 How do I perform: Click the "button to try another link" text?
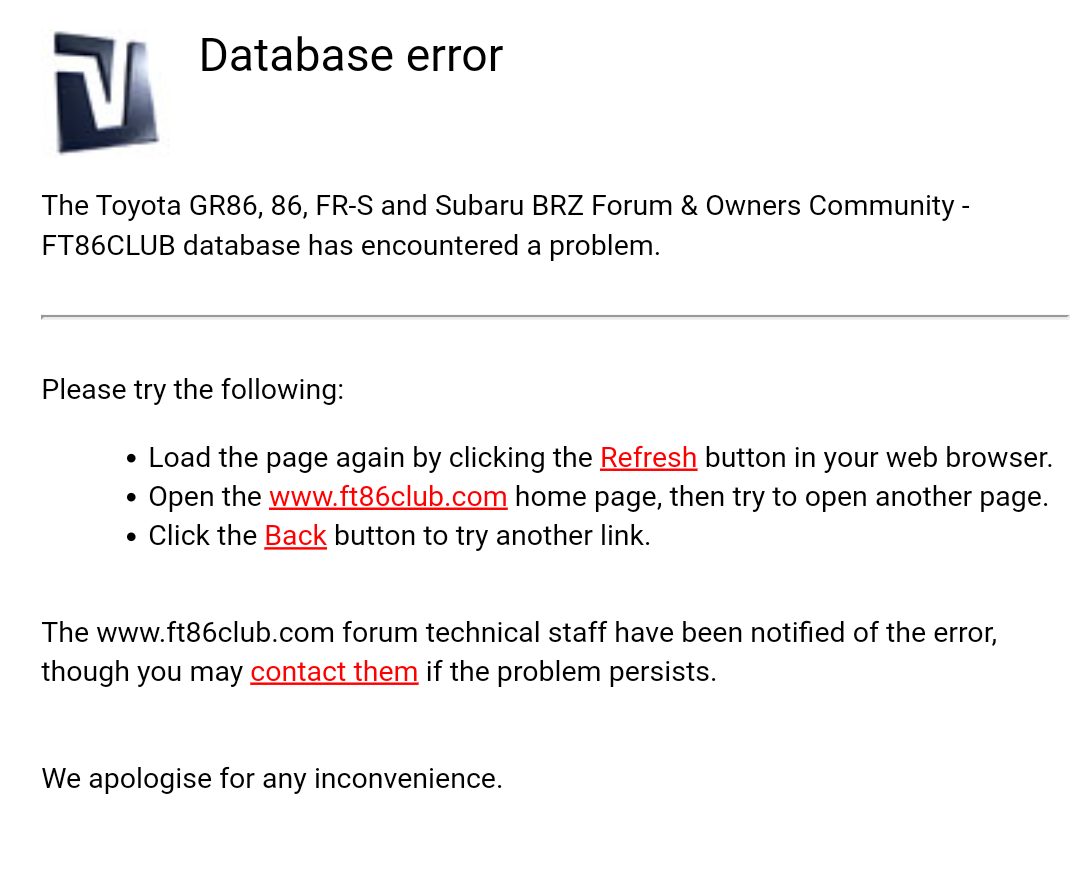[x=492, y=536]
